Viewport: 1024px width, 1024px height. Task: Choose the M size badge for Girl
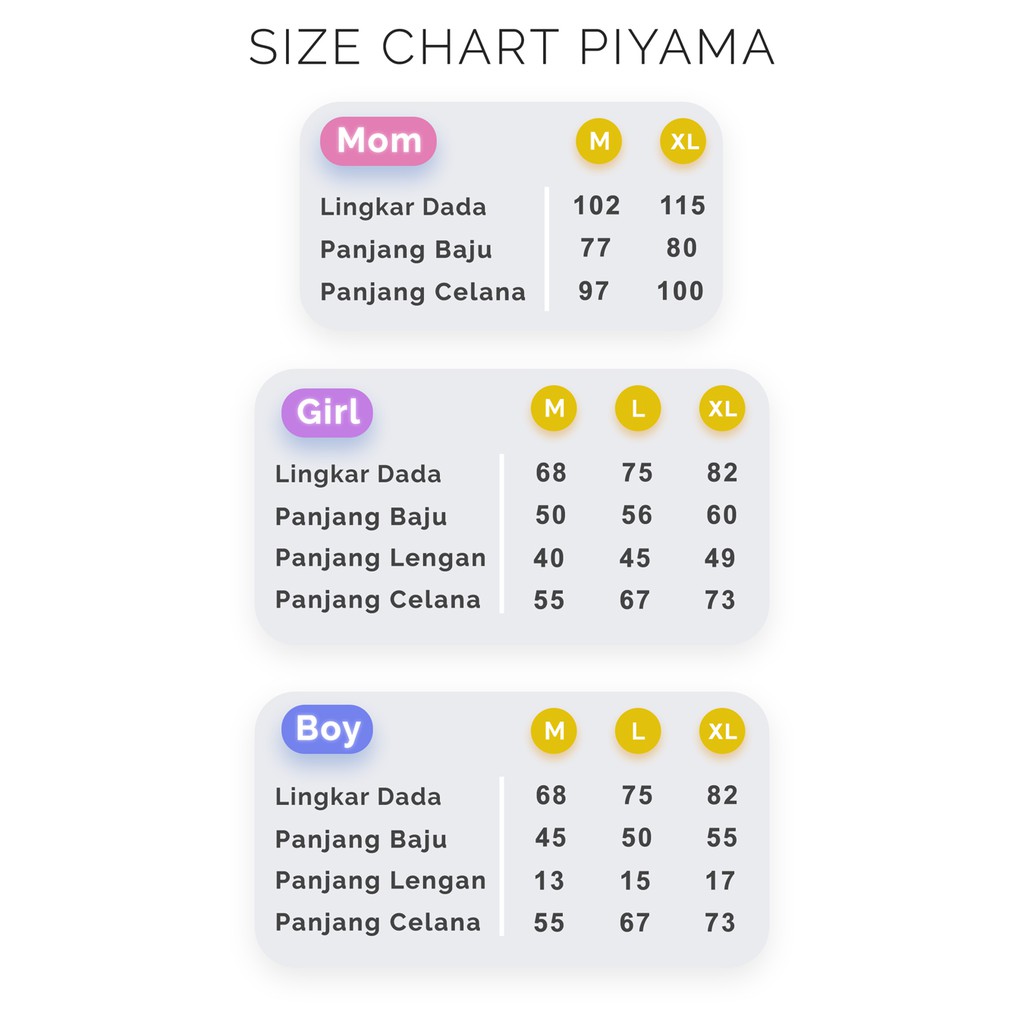coord(554,408)
